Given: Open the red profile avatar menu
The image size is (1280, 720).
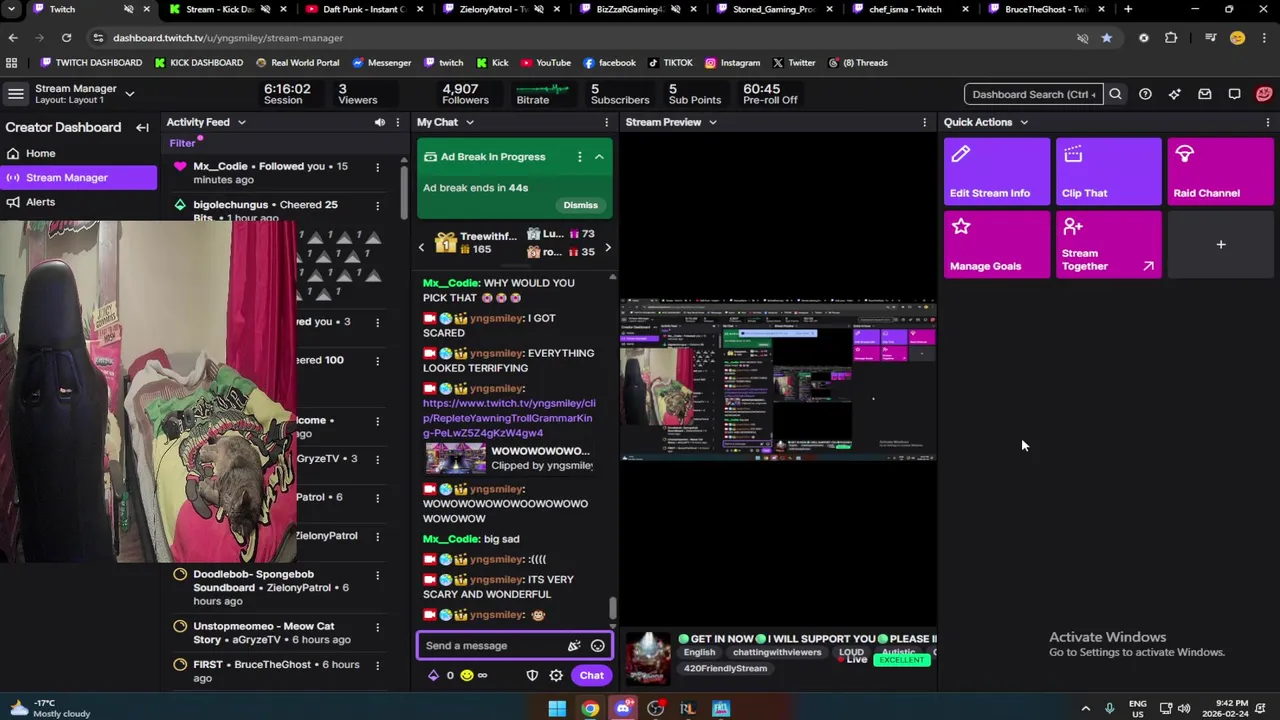Looking at the screenshot, I should 1264,94.
